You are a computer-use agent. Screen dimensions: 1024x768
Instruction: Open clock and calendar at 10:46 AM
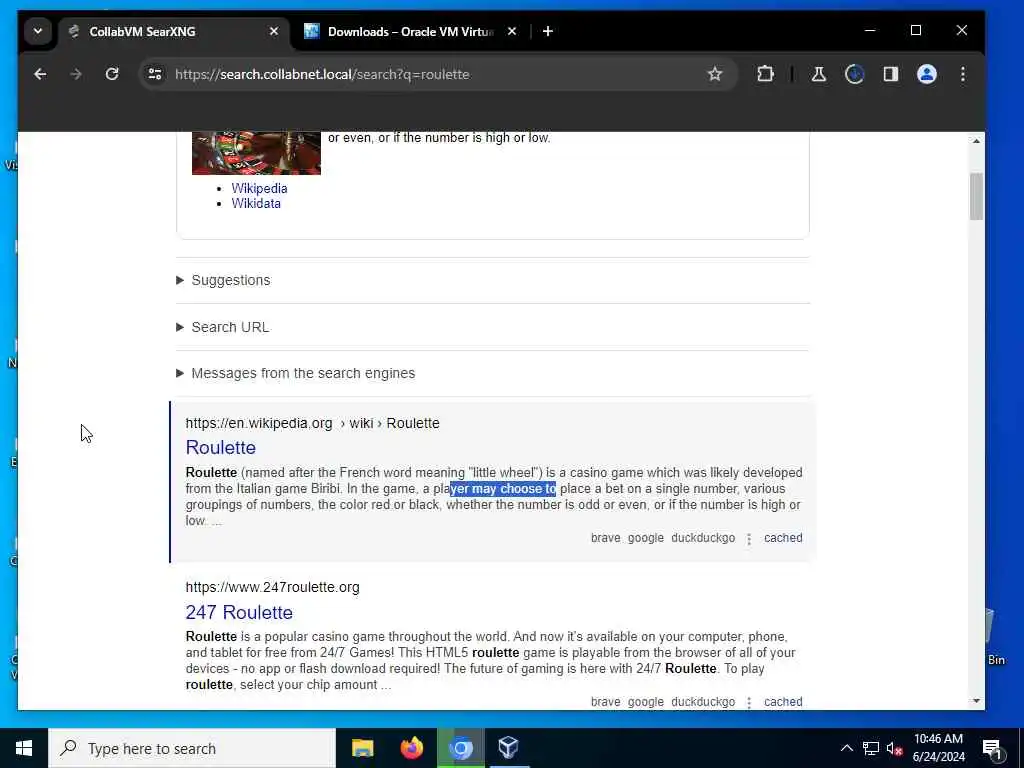coord(938,748)
